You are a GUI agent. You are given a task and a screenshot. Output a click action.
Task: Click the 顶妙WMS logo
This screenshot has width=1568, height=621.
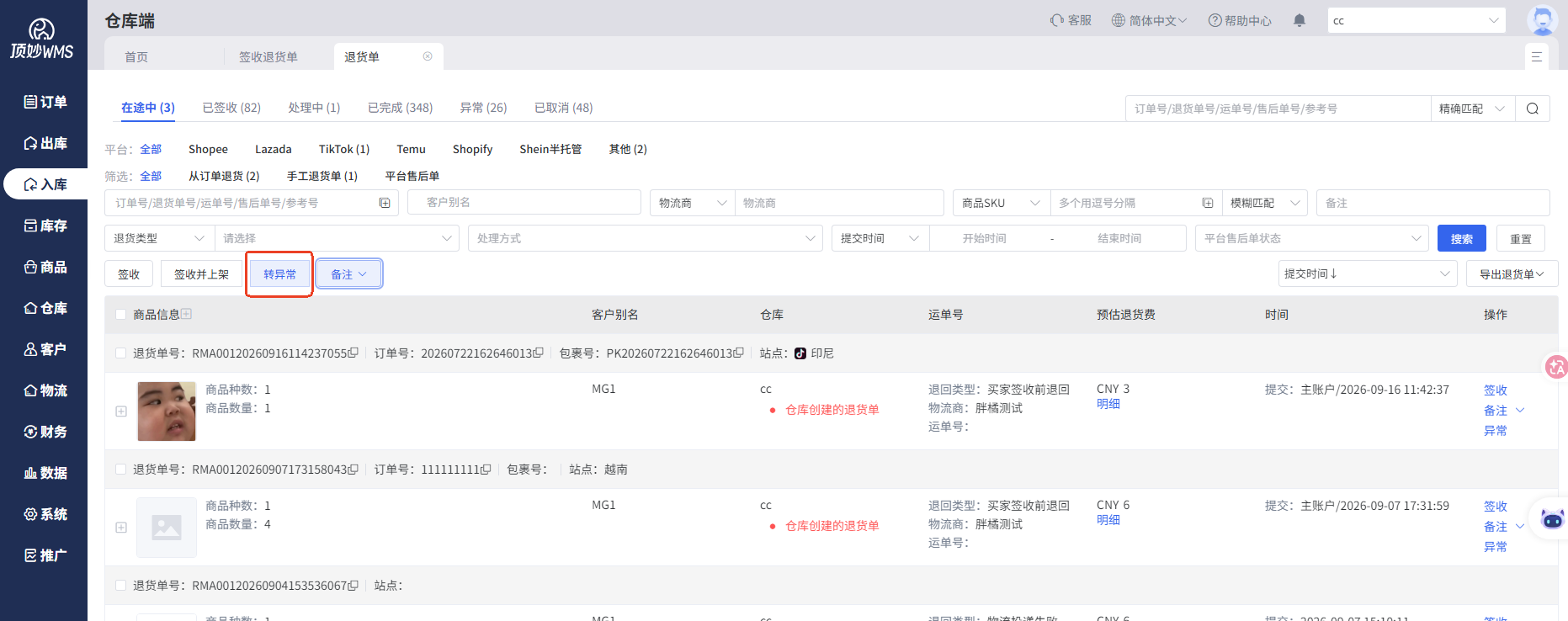(x=42, y=40)
